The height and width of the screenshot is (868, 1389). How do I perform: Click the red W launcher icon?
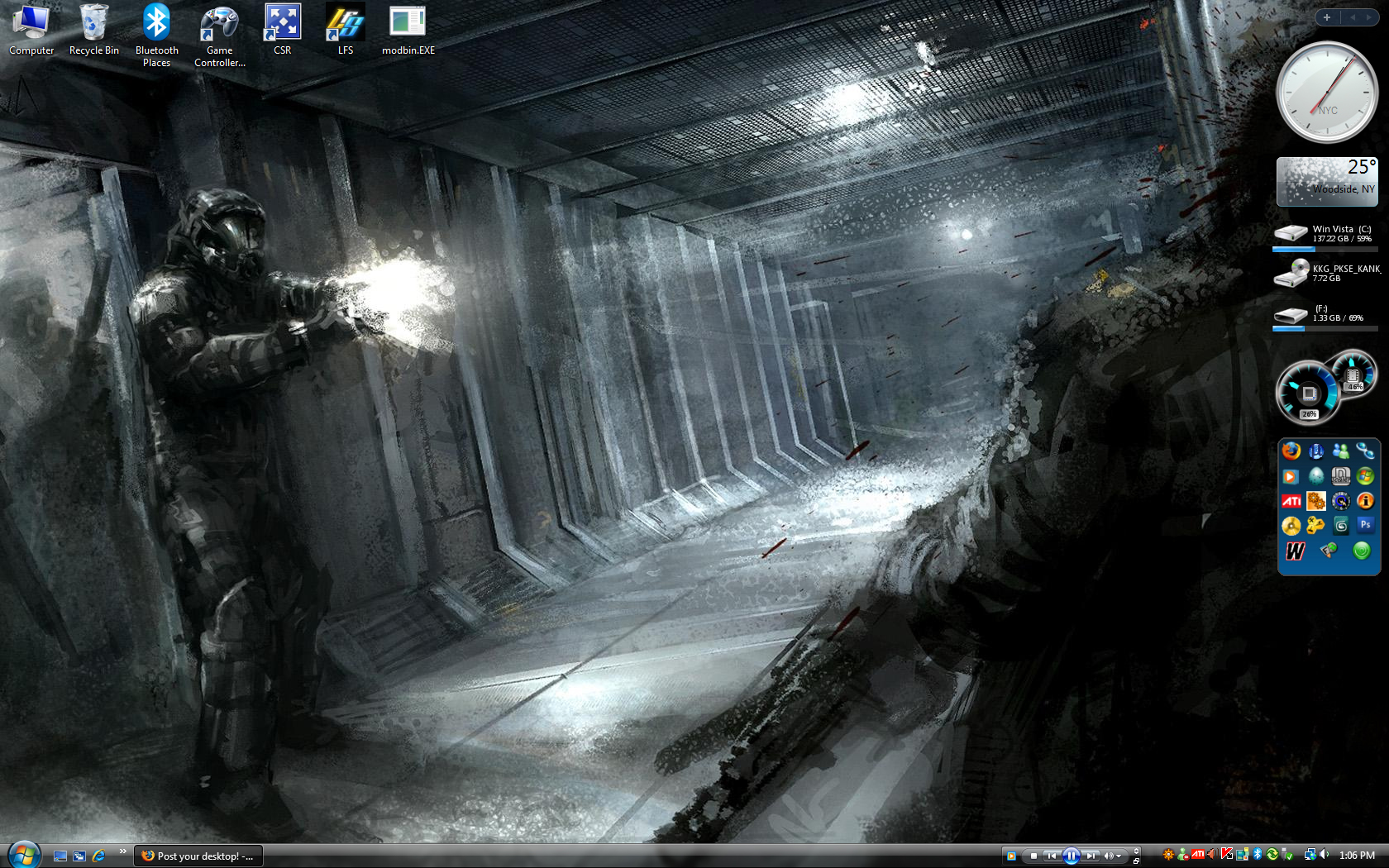(x=1295, y=551)
